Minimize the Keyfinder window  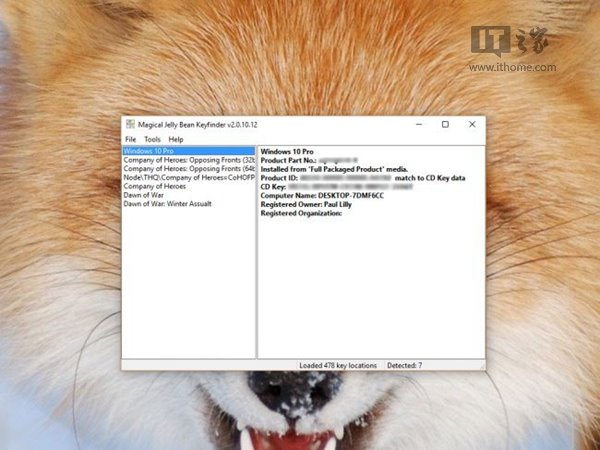click(419, 124)
